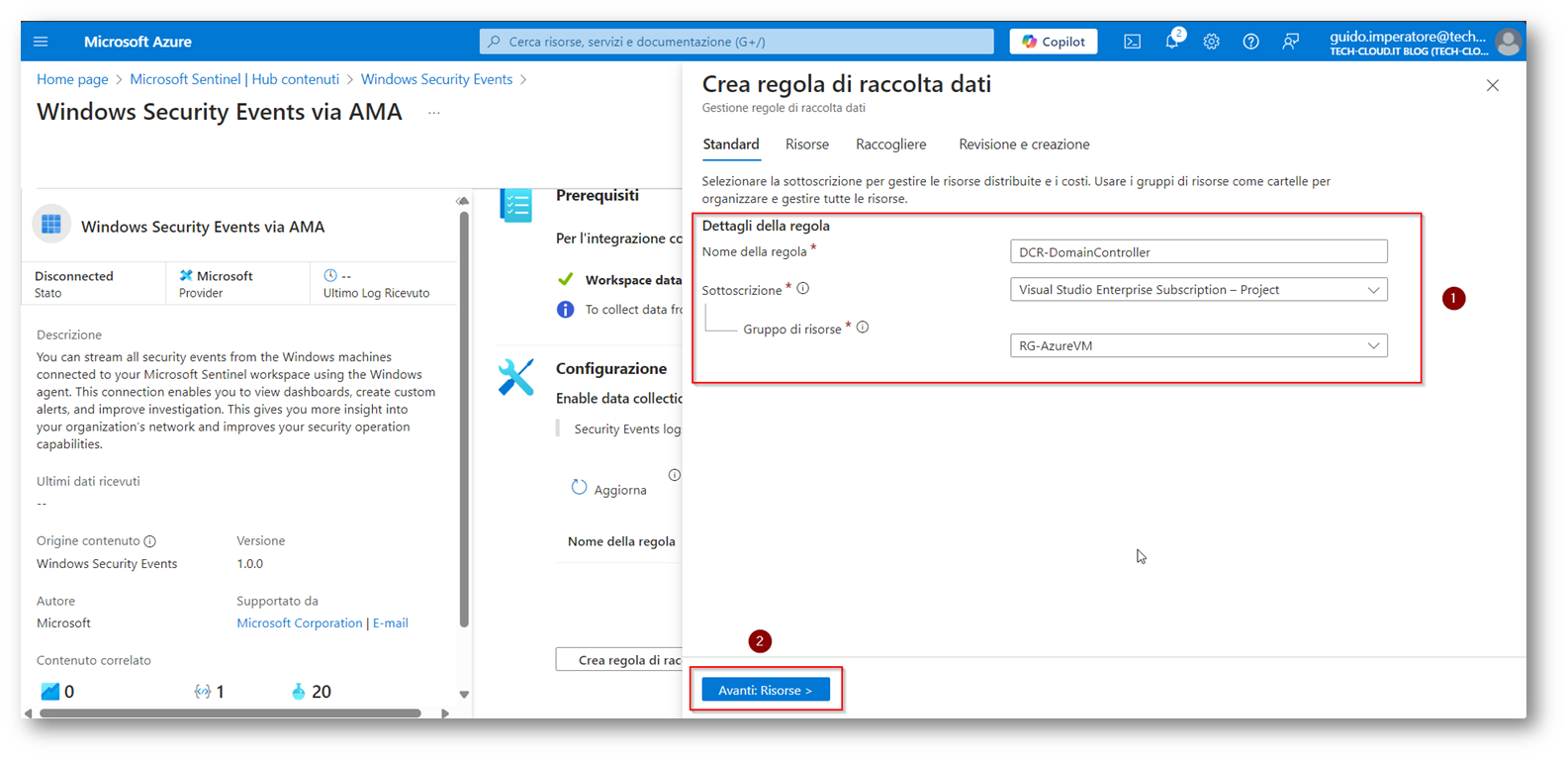This screenshot has width=1568, height=760.
Task: Click the Prerequisiti checklist icon
Action: pyautogui.click(x=515, y=205)
